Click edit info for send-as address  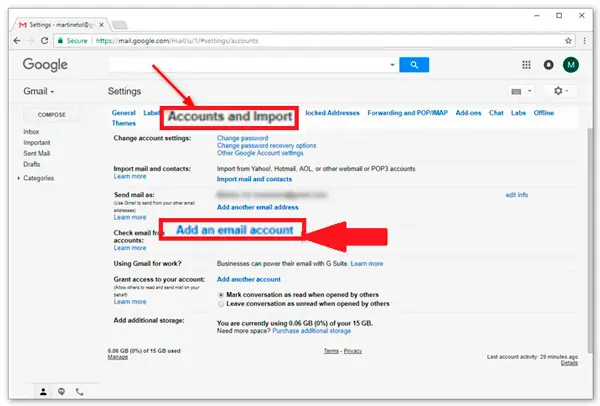(517, 195)
